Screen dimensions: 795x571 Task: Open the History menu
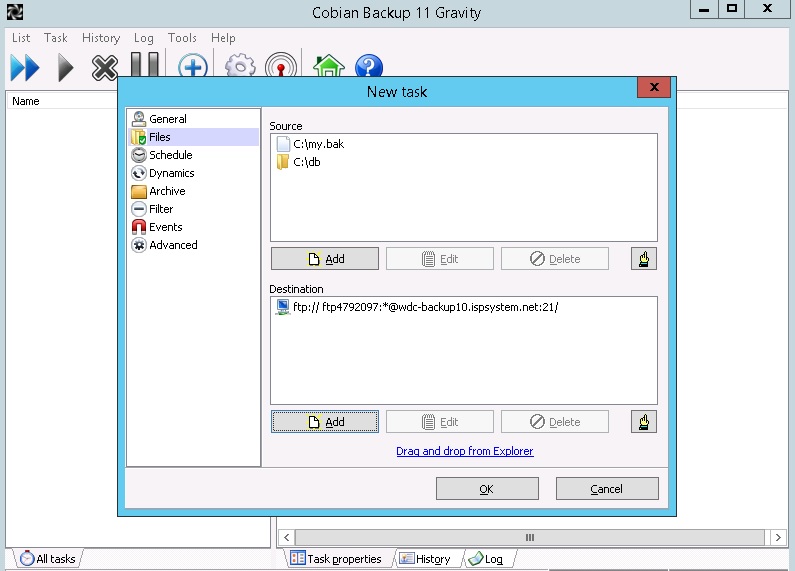pos(101,38)
